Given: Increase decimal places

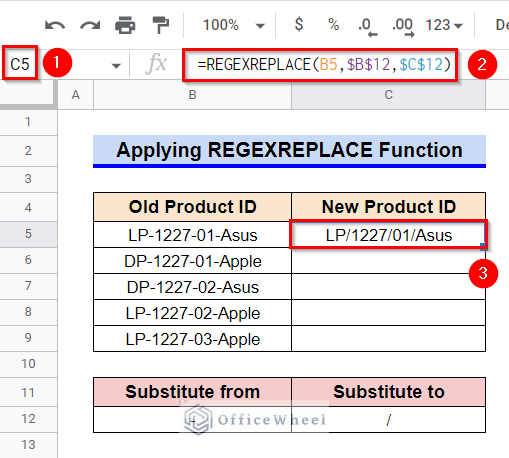Looking at the screenshot, I should (x=403, y=27).
